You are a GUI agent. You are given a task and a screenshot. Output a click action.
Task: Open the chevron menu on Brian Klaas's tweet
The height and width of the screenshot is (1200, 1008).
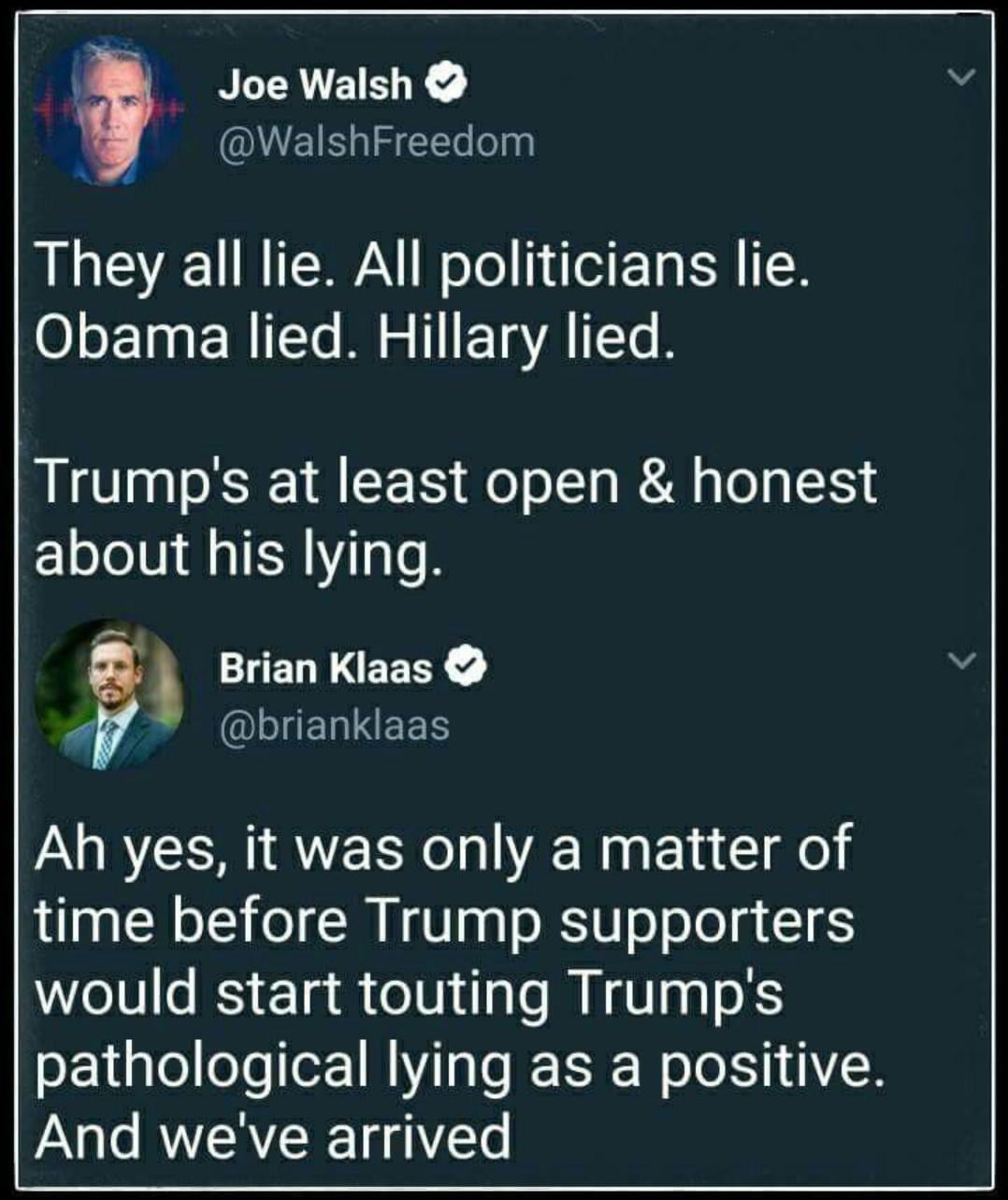click(x=961, y=660)
